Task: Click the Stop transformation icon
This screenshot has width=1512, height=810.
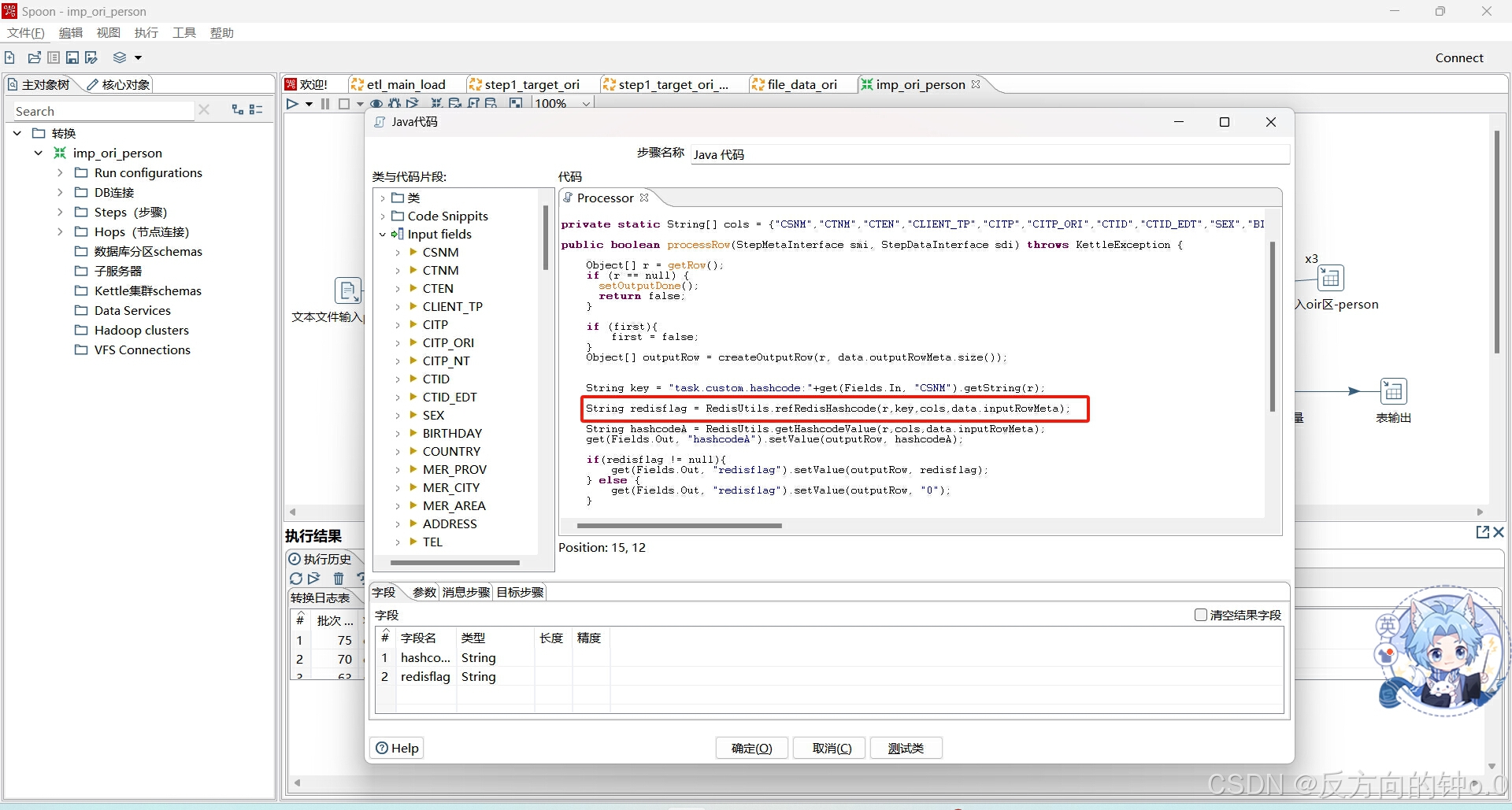Action: 344,103
